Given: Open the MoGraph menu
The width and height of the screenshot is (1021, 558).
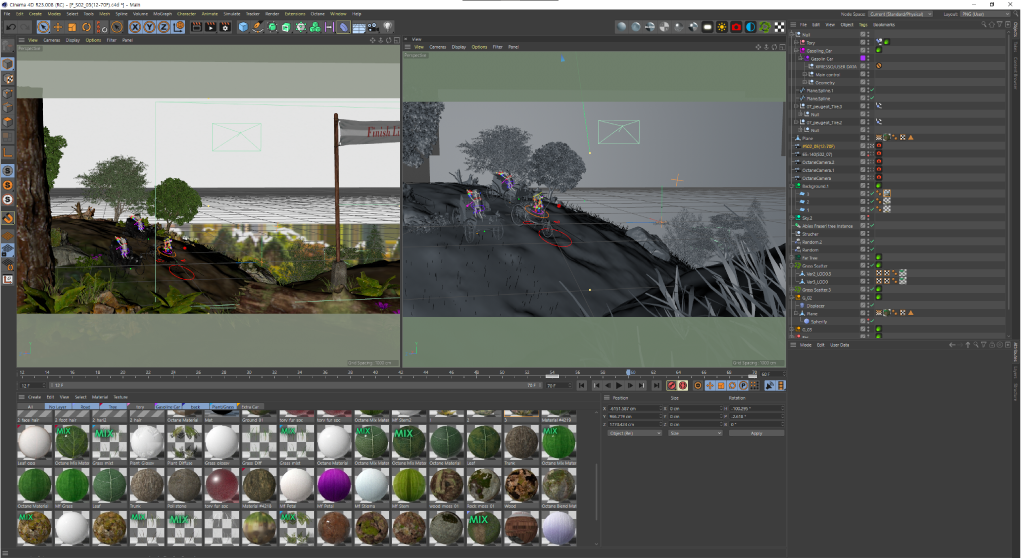Looking at the screenshot, I should point(162,14).
